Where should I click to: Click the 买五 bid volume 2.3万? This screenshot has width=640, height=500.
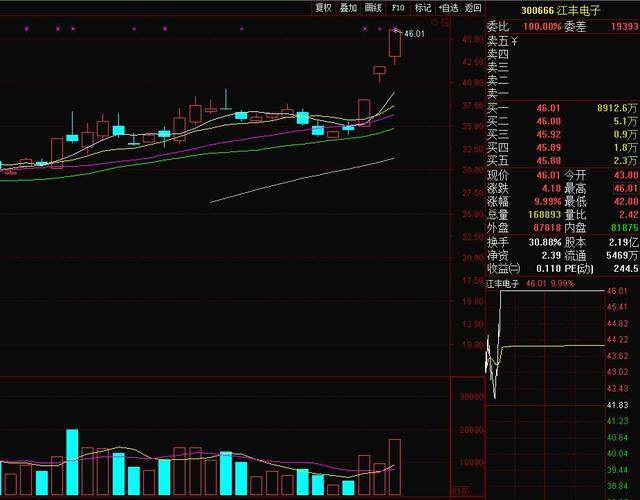pyautogui.click(x=625, y=160)
